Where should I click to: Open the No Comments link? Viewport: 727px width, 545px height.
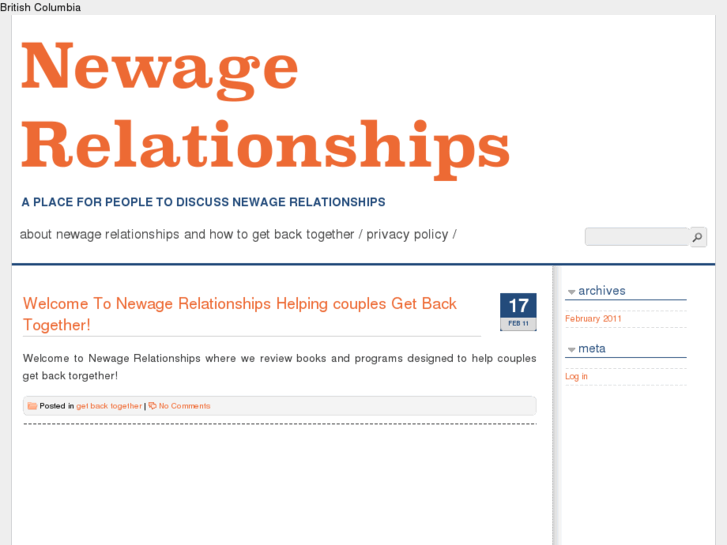coord(185,406)
